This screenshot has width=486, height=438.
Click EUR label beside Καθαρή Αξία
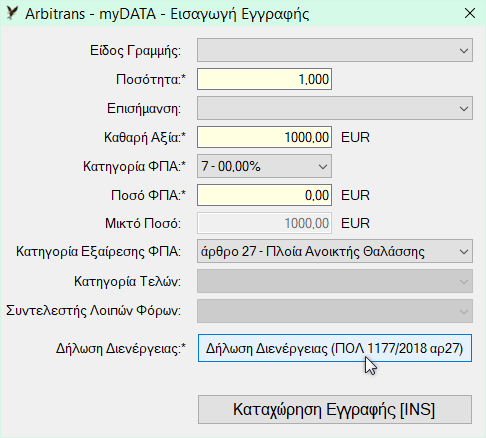click(355, 137)
